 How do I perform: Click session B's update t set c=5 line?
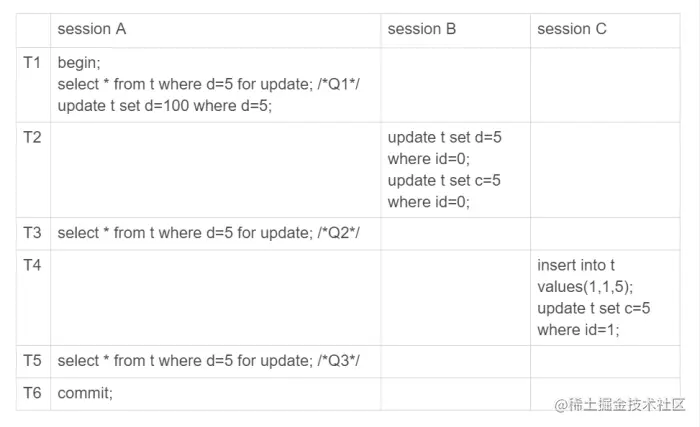tap(444, 180)
